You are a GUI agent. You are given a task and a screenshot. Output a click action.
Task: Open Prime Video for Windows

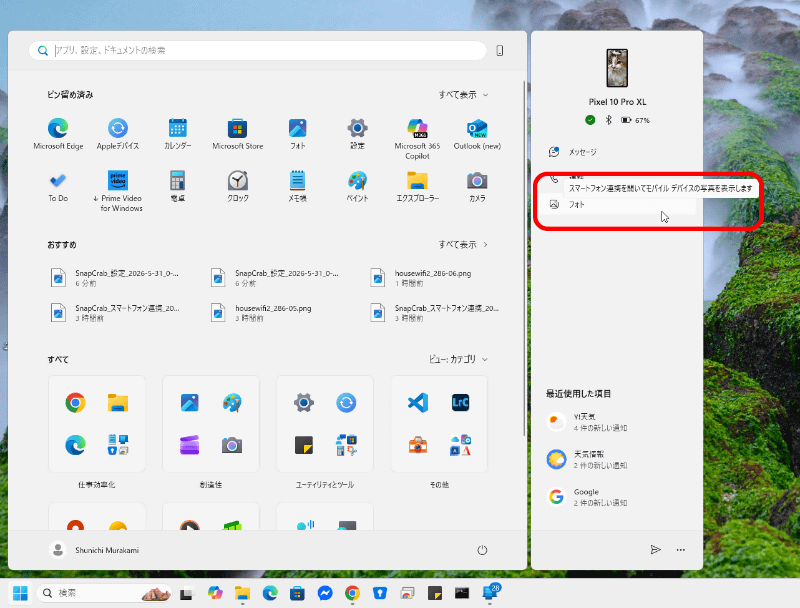tap(118, 191)
